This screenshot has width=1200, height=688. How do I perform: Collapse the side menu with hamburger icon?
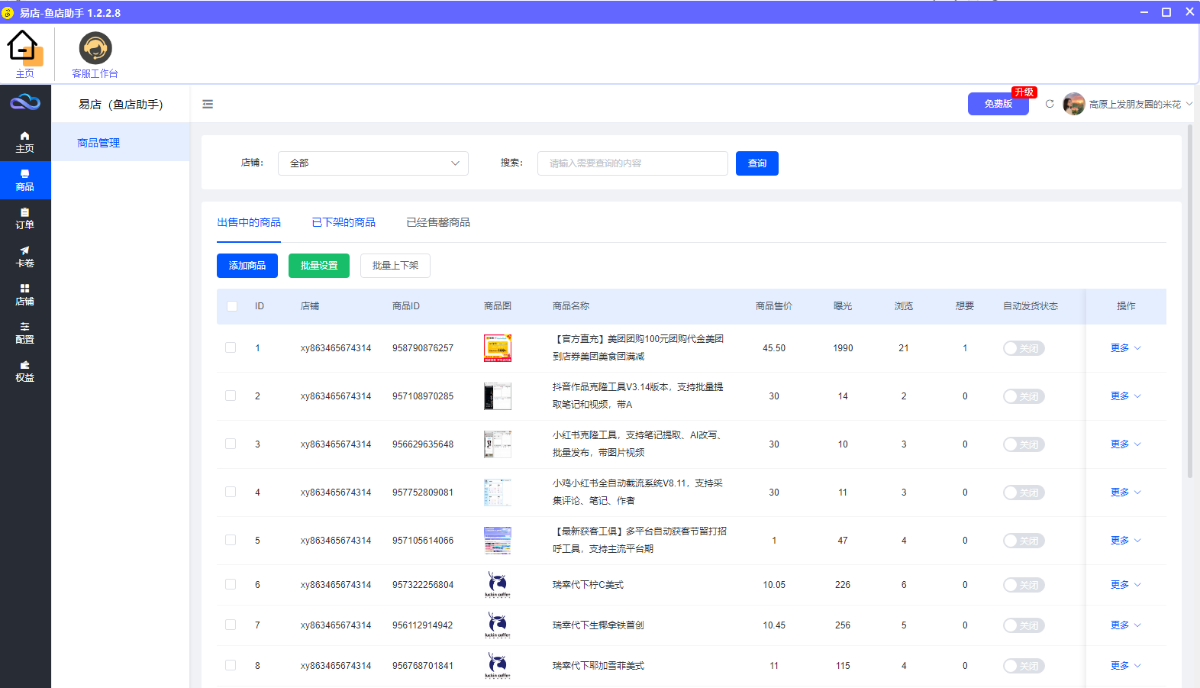tap(208, 104)
